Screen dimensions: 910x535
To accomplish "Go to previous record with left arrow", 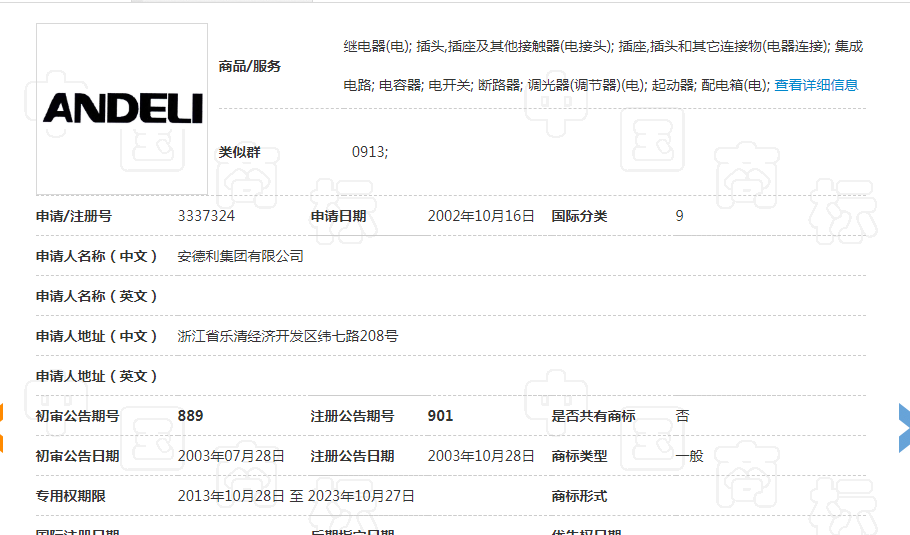I will click(x=2, y=428).
